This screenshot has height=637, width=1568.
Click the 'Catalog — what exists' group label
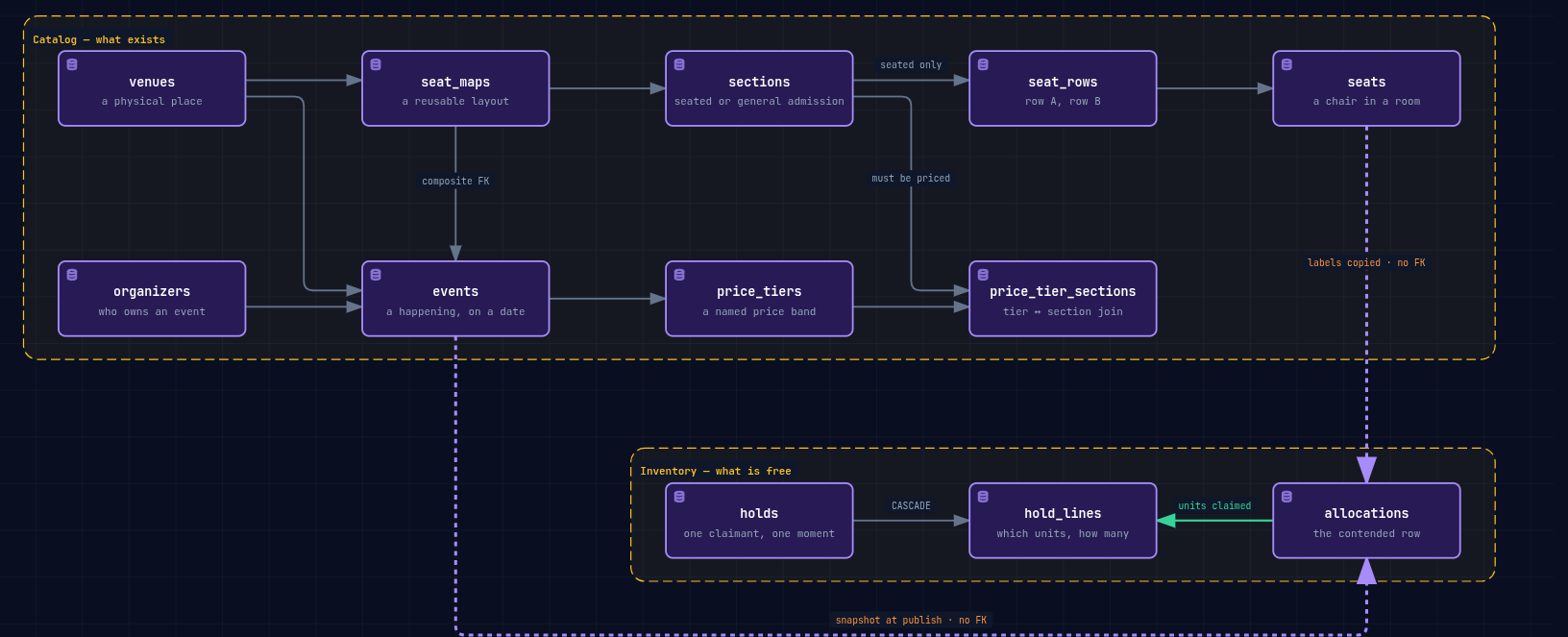coord(99,40)
